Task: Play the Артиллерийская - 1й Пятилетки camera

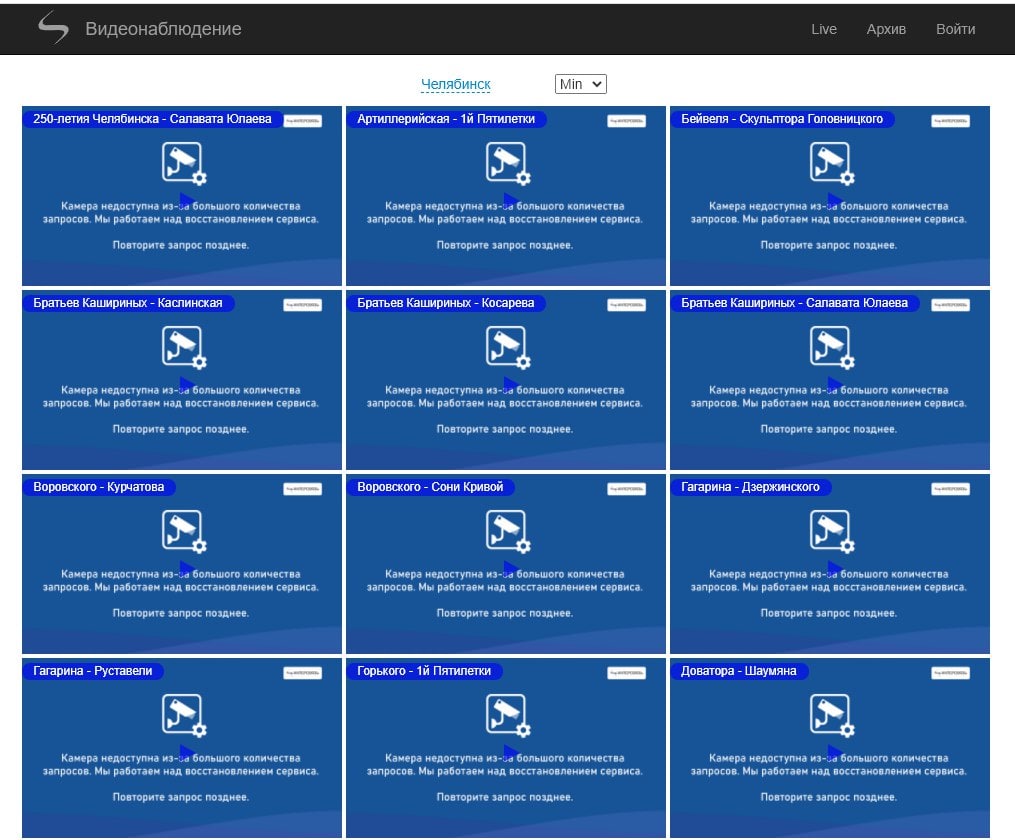Action: [x=511, y=200]
